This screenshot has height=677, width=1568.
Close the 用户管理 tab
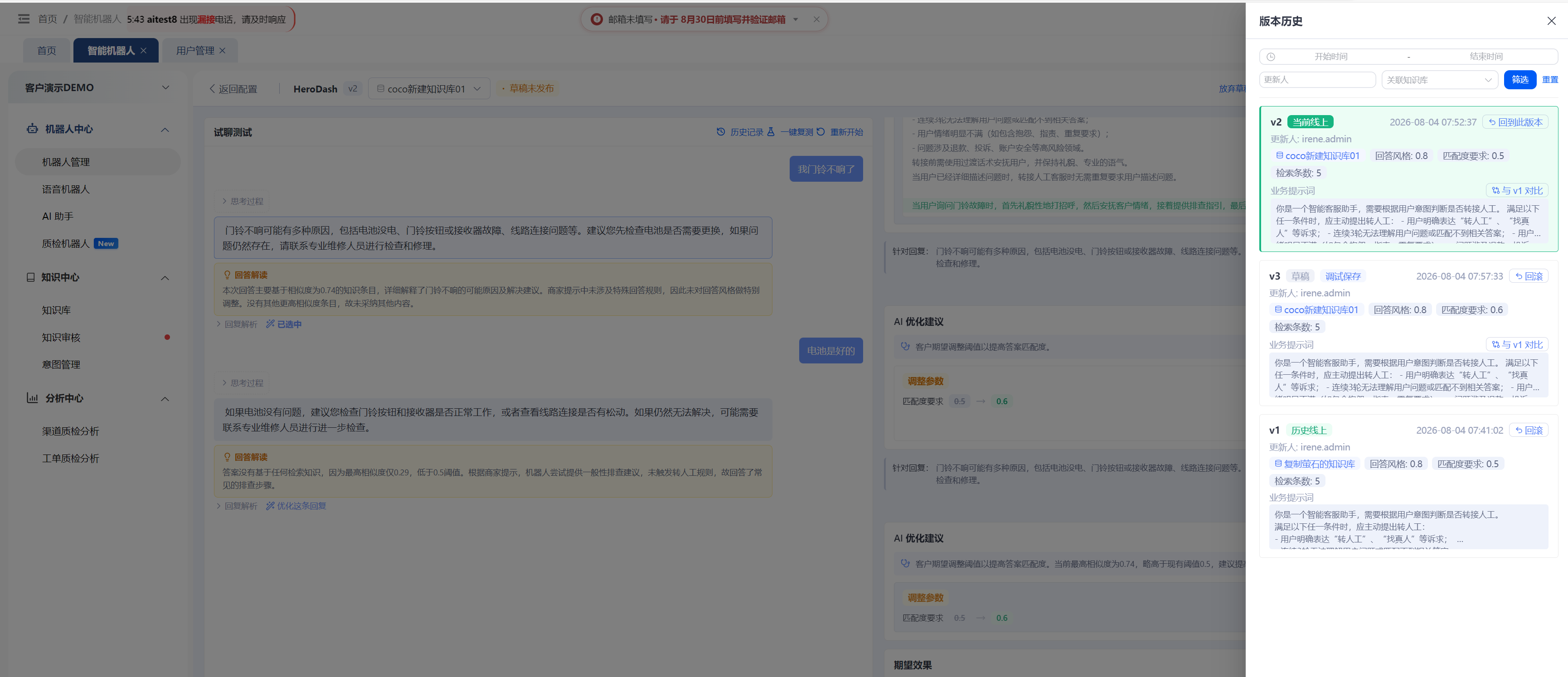coord(222,50)
